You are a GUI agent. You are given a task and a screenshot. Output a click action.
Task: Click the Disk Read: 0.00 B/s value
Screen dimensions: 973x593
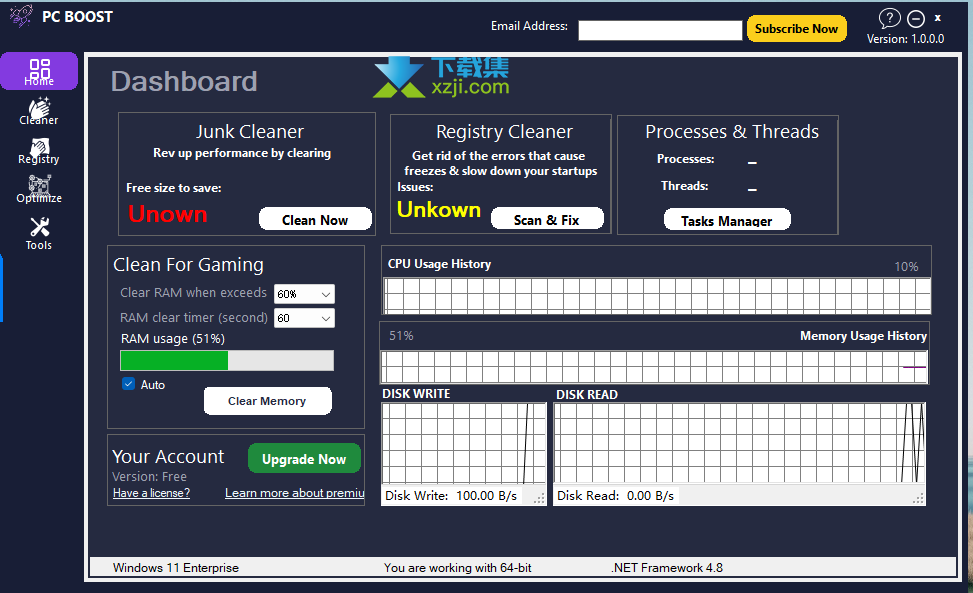click(616, 496)
